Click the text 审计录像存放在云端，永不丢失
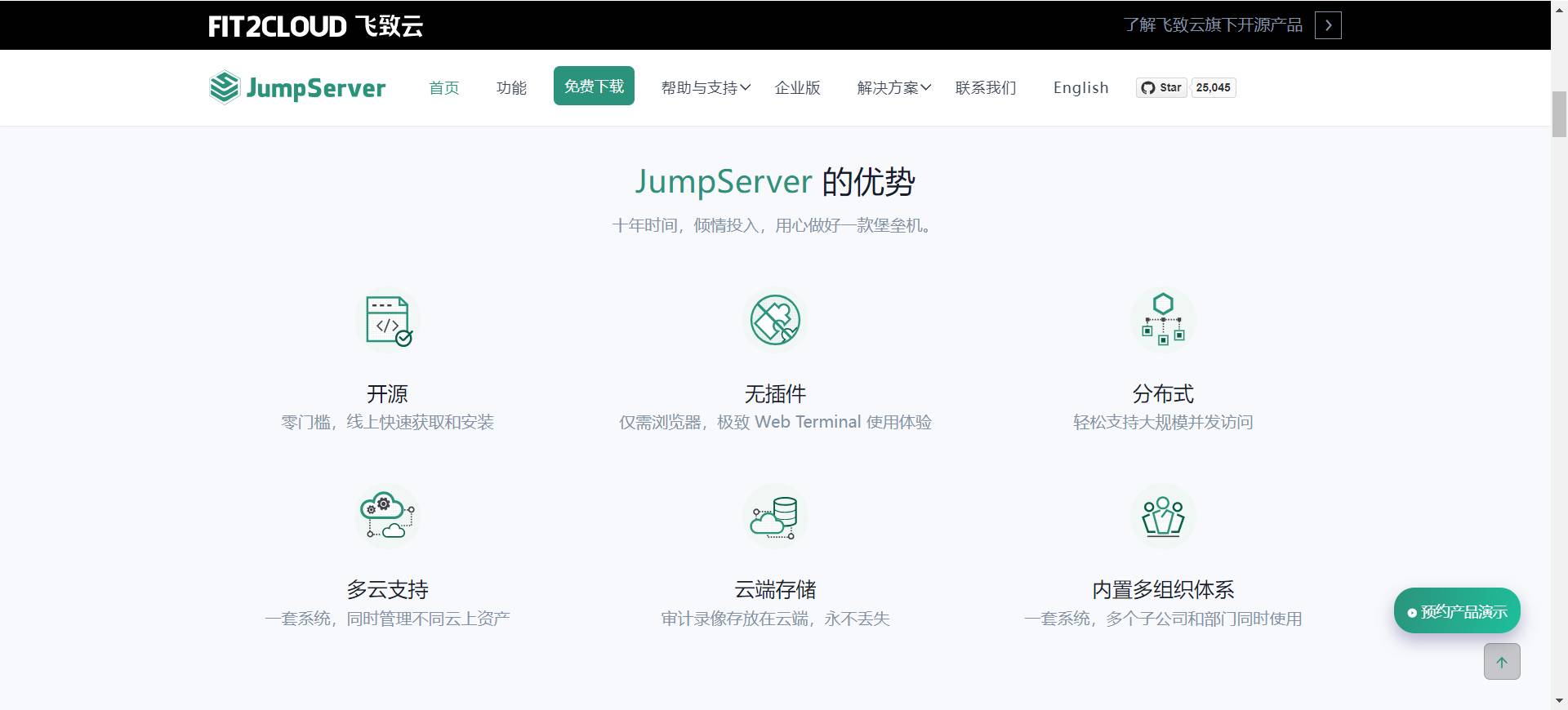The width and height of the screenshot is (1568, 710). pyautogui.click(x=775, y=619)
